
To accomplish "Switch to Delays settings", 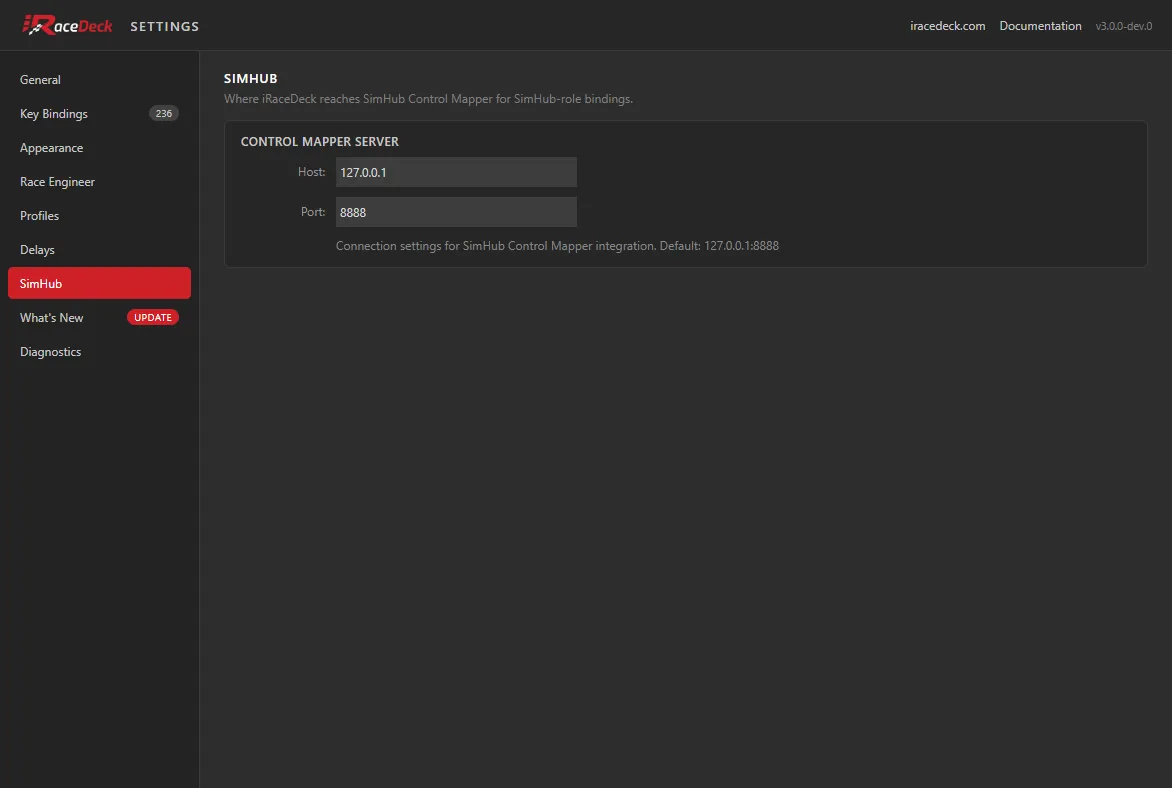I will tap(99, 250).
